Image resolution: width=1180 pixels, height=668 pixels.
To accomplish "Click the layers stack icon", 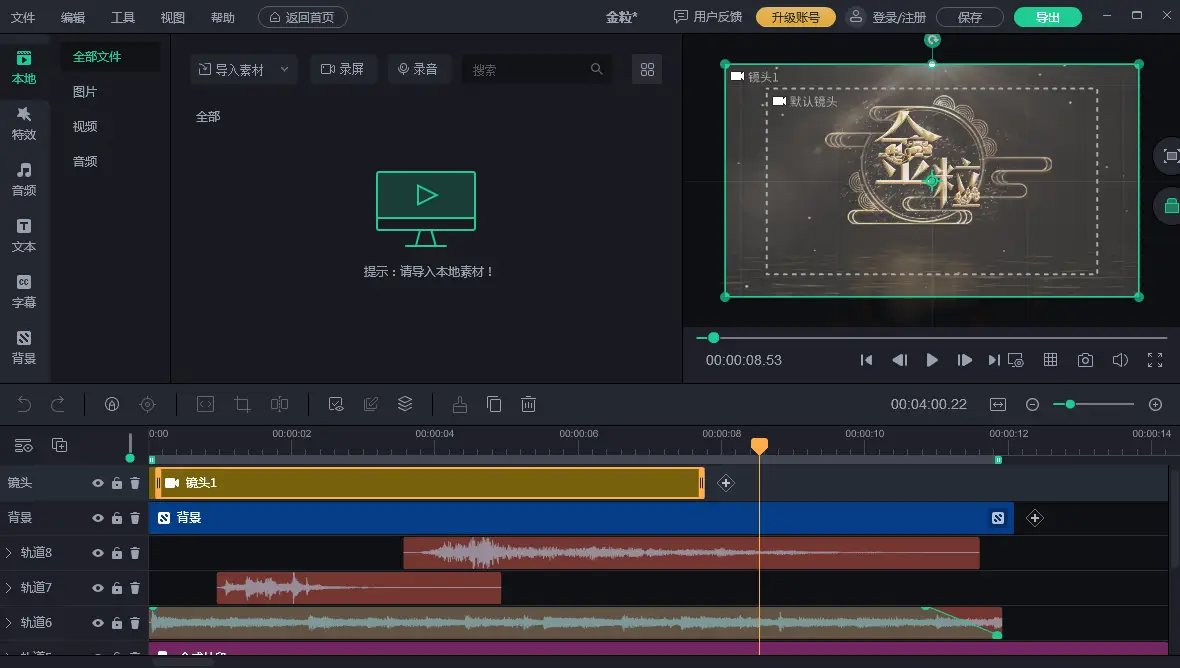I will click(x=405, y=405).
